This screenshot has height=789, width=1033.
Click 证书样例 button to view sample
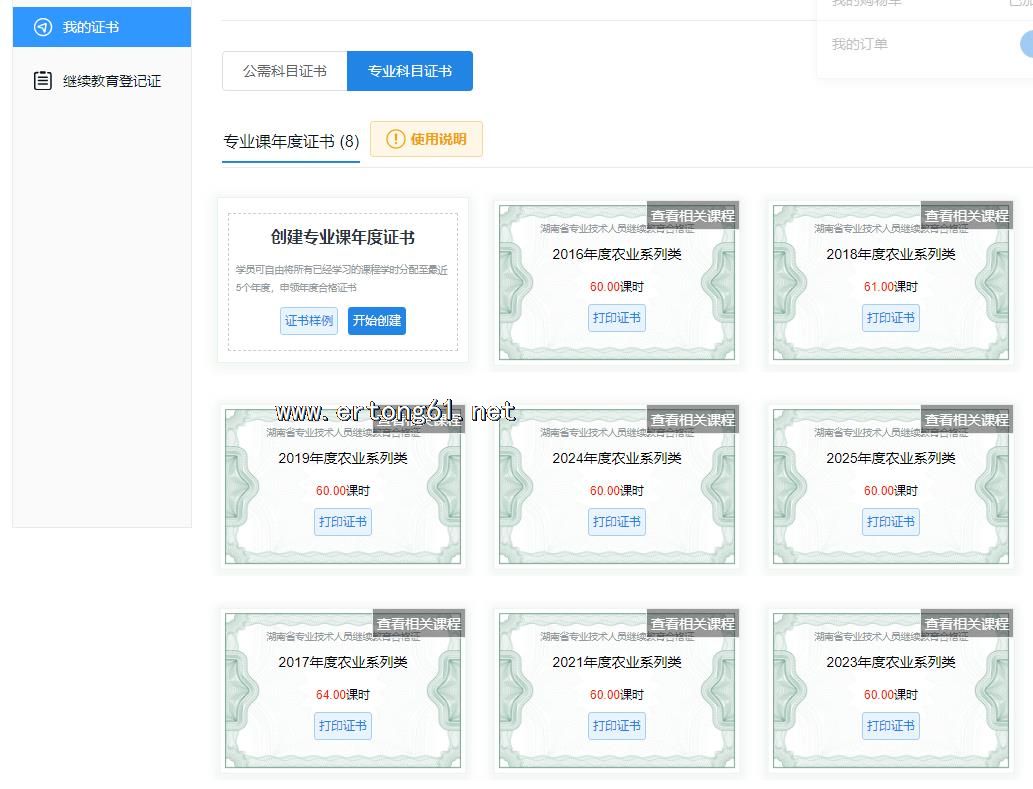coord(309,321)
